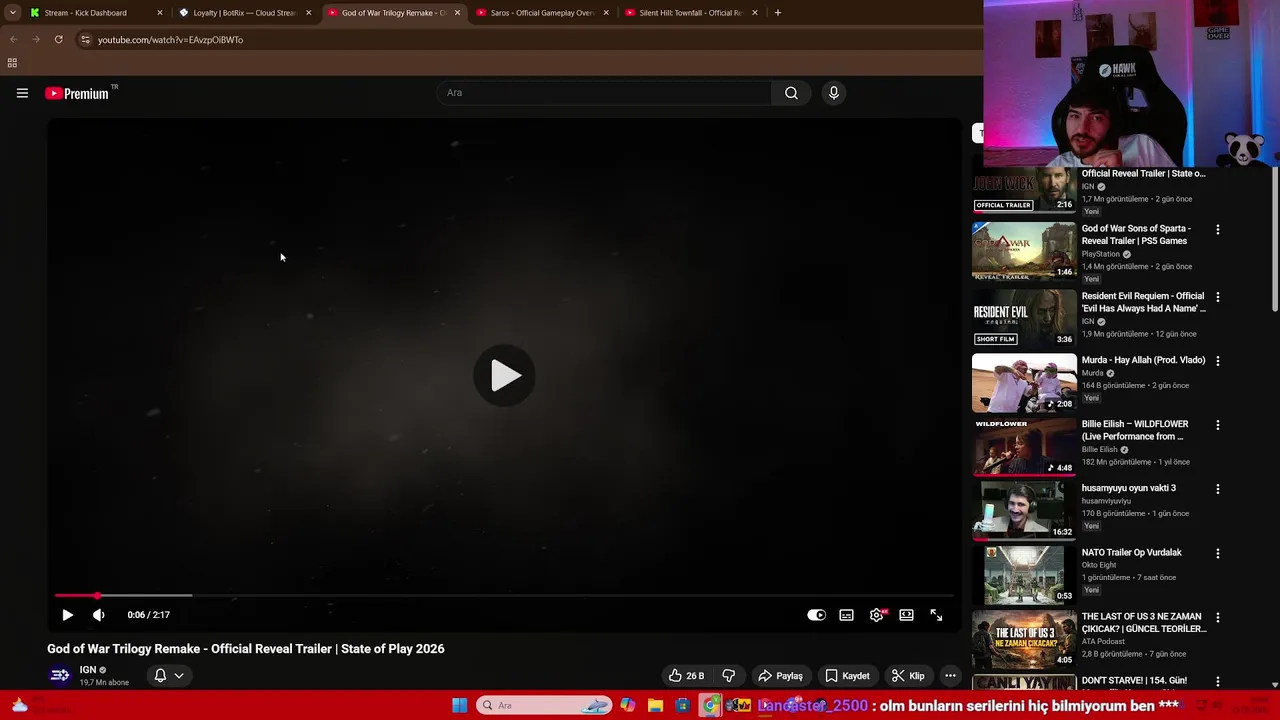Open Copilot from the taskbar

coord(627,705)
